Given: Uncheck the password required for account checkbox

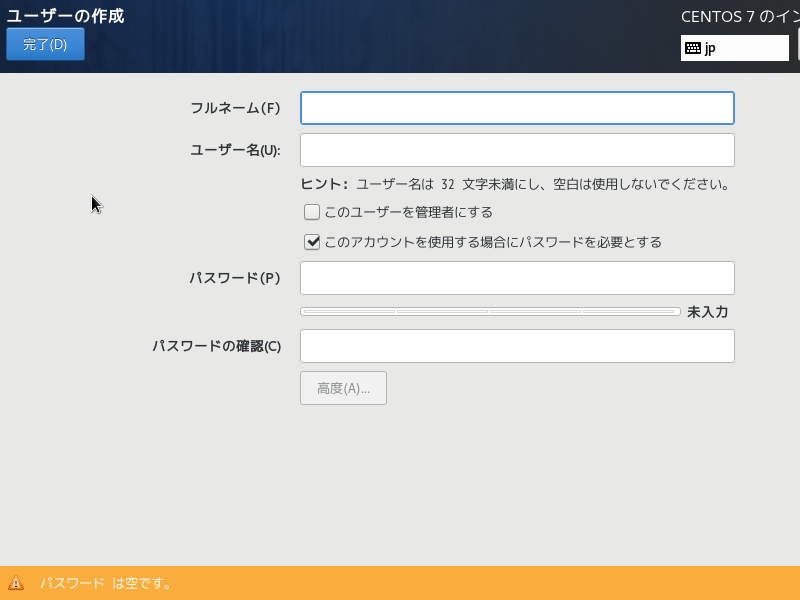Looking at the screenshot, I should coord(312,242).
